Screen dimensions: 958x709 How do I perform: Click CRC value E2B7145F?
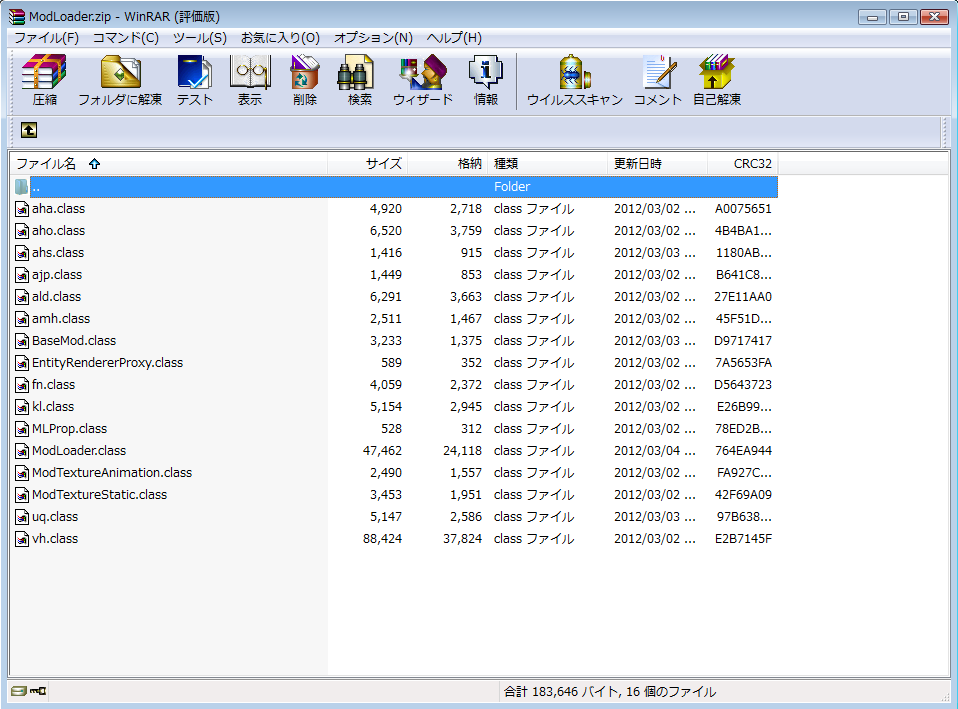coord(743,539)
